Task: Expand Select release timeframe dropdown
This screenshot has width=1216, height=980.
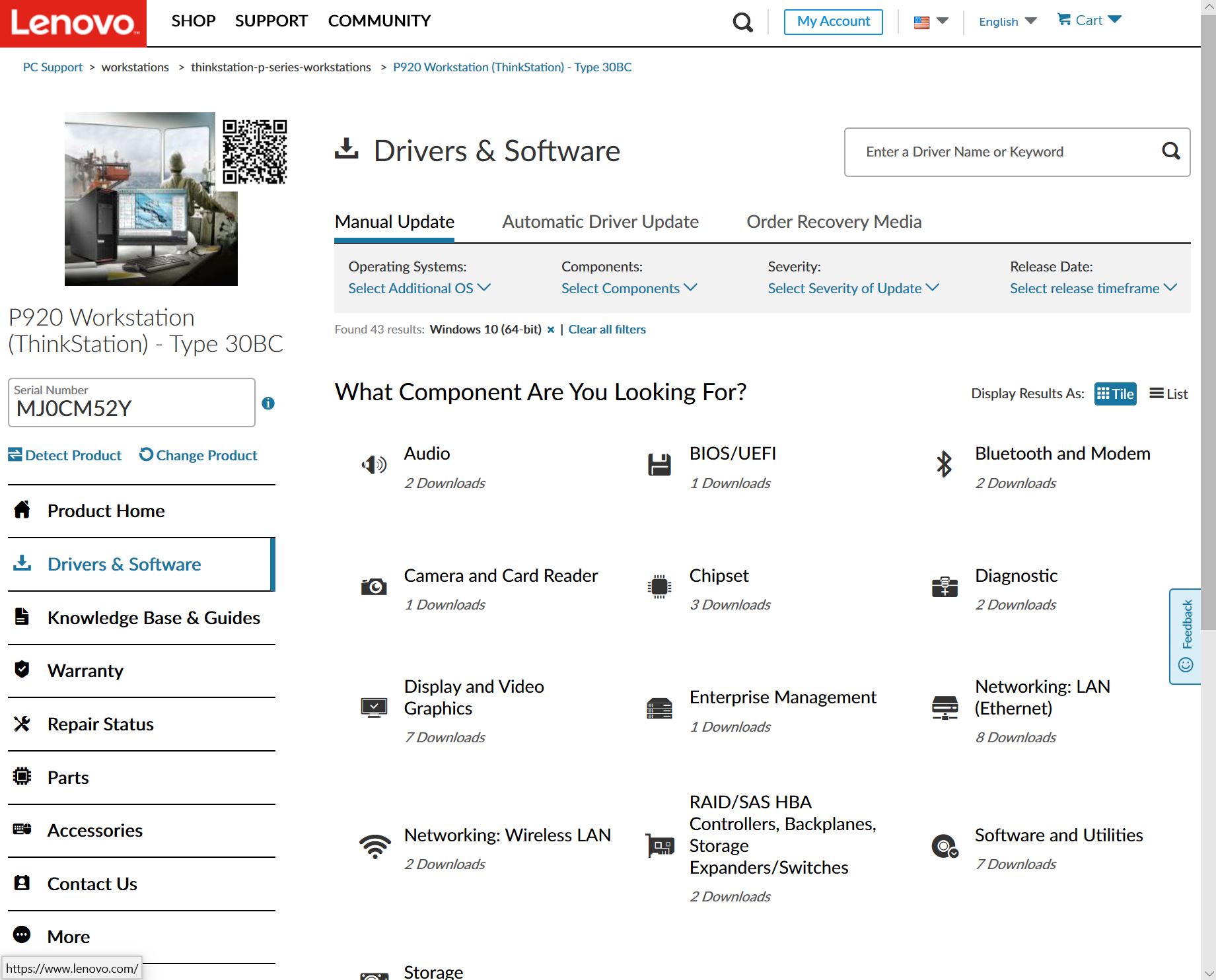Action: pyautogui.click(x=1093, y=289)
